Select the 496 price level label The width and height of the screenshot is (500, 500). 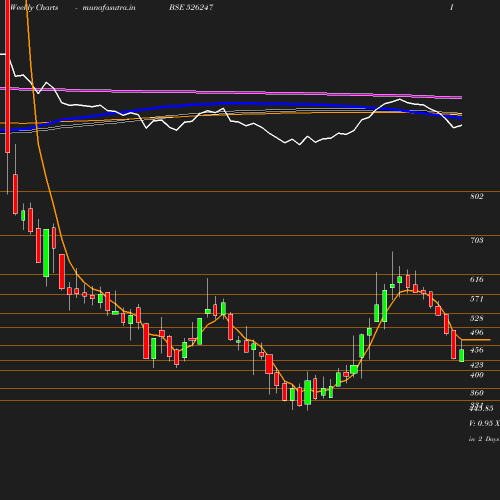pyautogui.click(x=477, y=333)
